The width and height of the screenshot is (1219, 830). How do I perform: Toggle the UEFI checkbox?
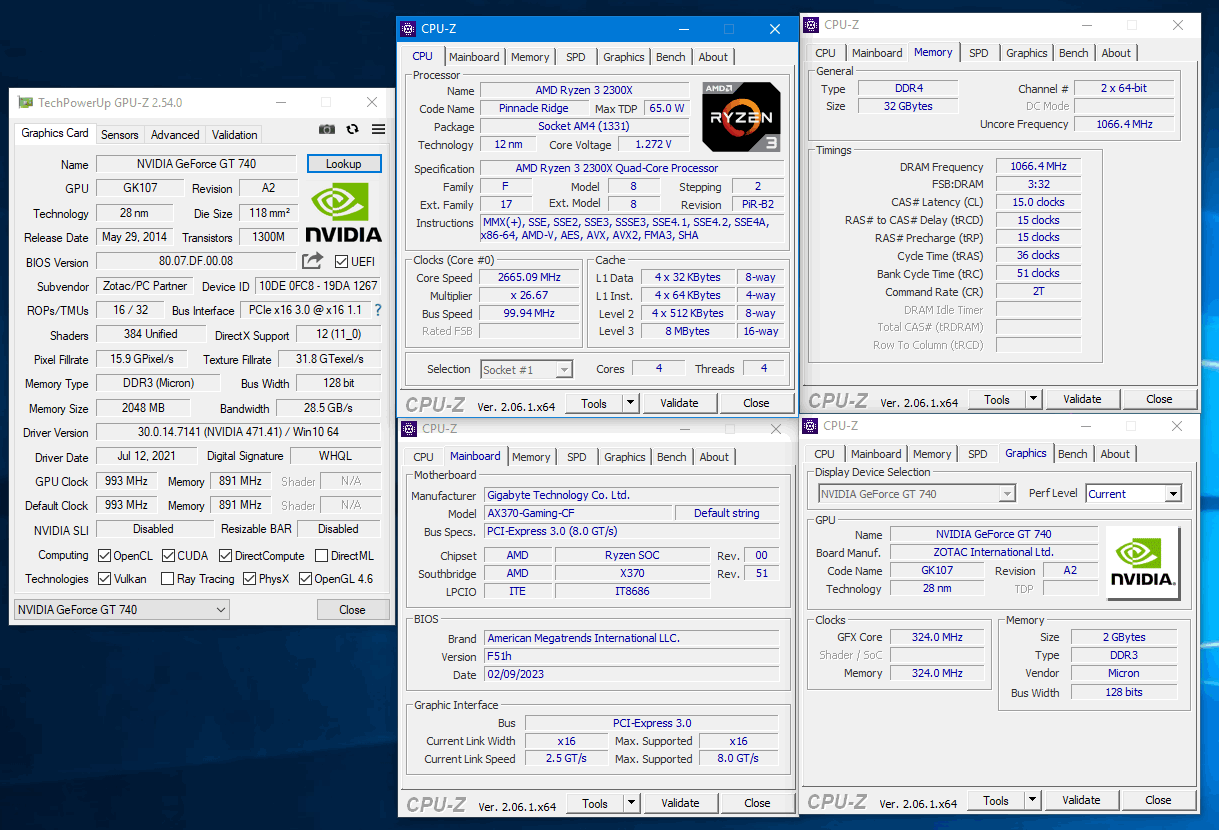pyautogui.click(x=342, y=262)
